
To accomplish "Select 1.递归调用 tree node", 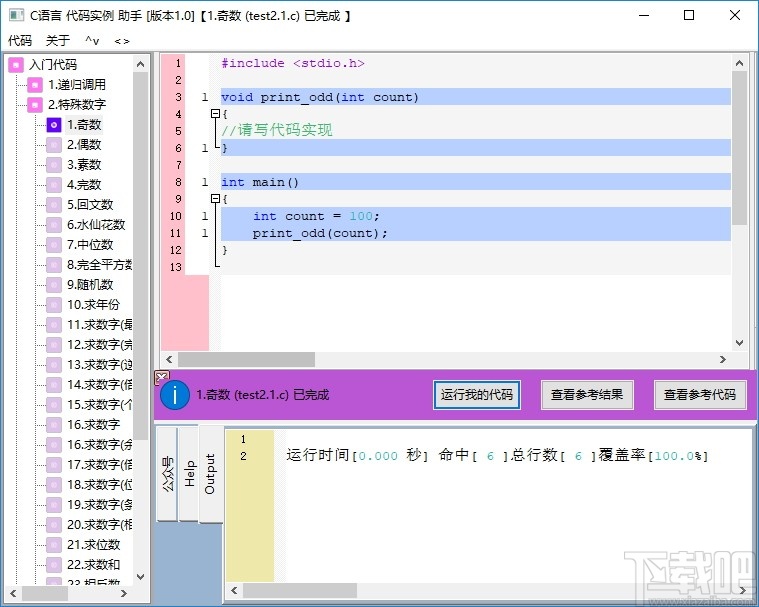I will (x=77, y=85).
